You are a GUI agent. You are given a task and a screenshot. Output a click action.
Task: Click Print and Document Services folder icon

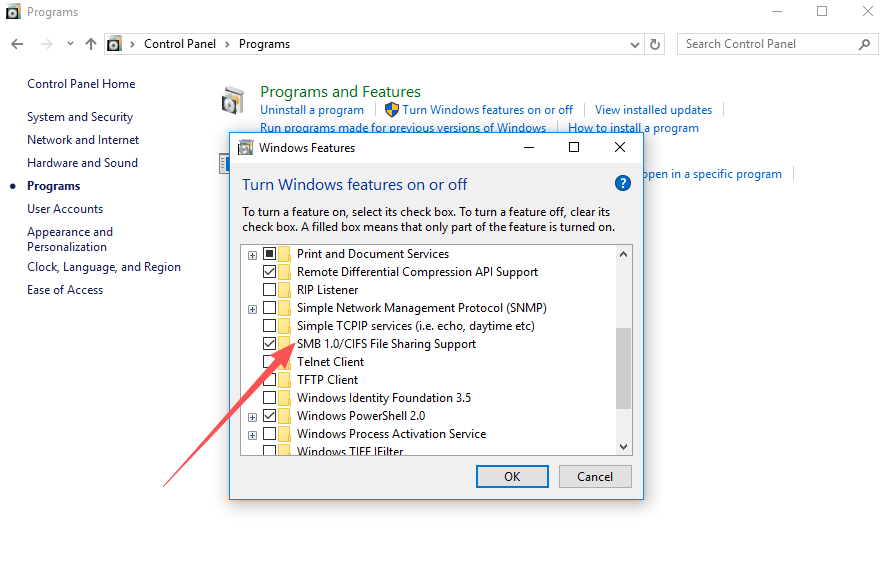click(285, 254)
